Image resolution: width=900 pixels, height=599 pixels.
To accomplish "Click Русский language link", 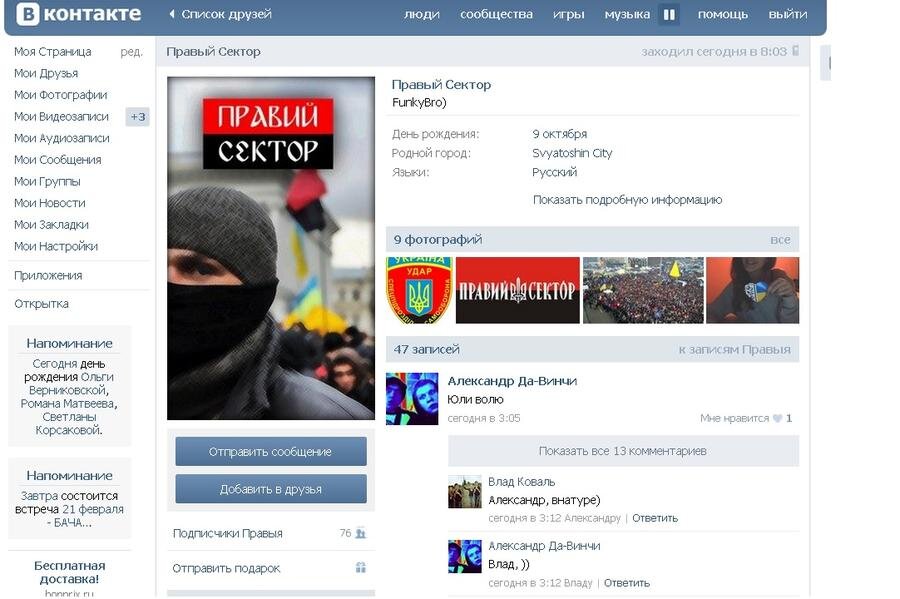I will point(554,172).
